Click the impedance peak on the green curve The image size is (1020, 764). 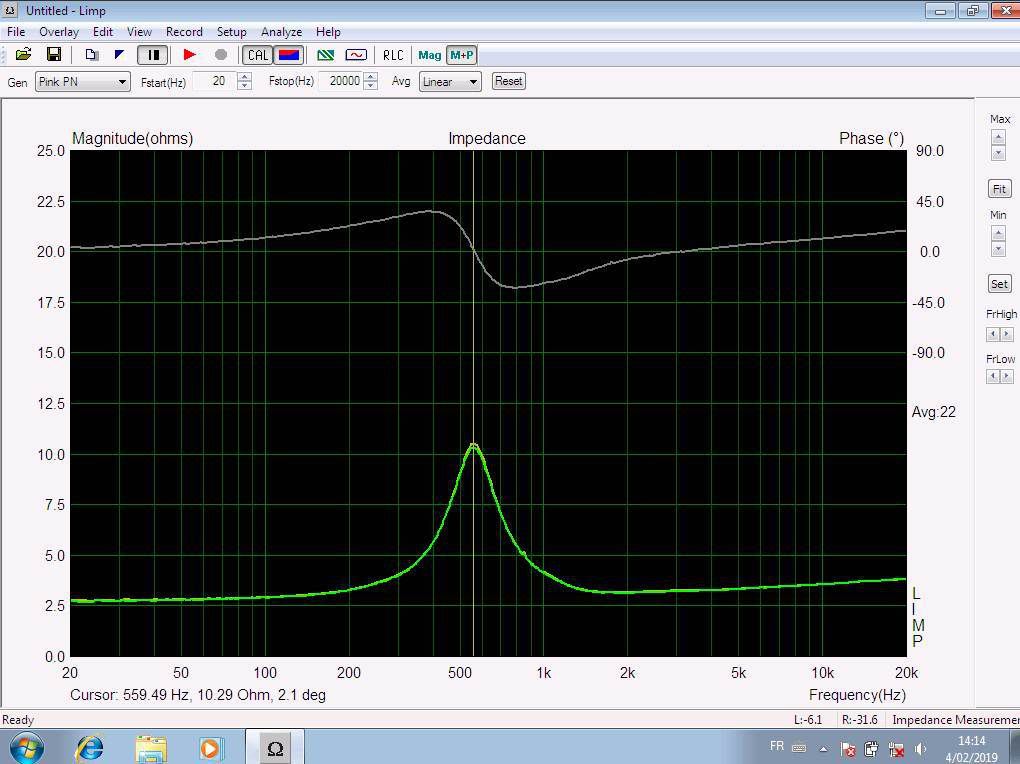pyautogui.click(x=474, y=445)
